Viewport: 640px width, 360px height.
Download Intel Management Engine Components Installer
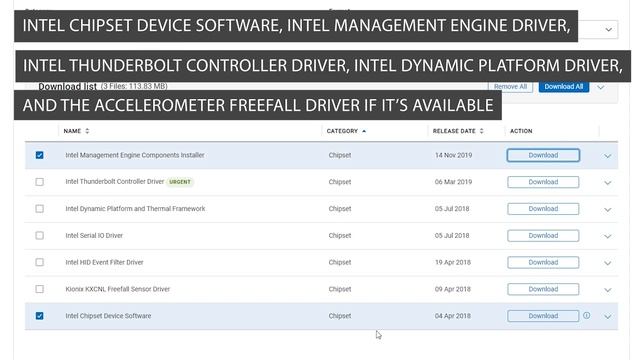pos(543,155)
